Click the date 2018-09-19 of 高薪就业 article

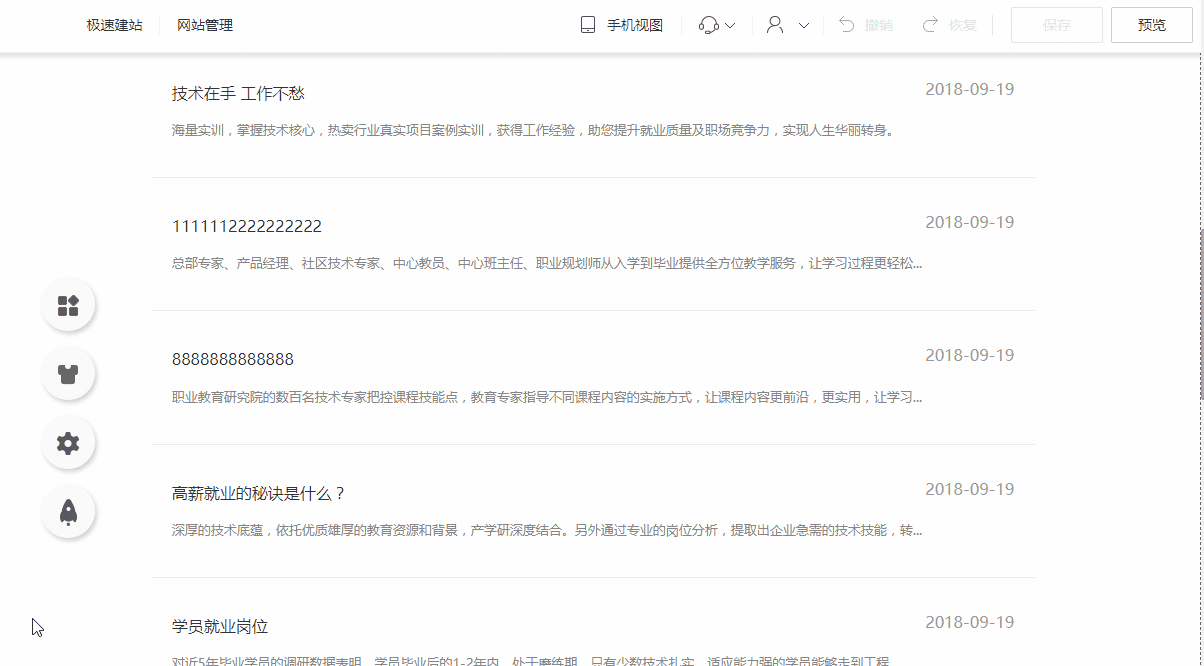click(969, 489)
